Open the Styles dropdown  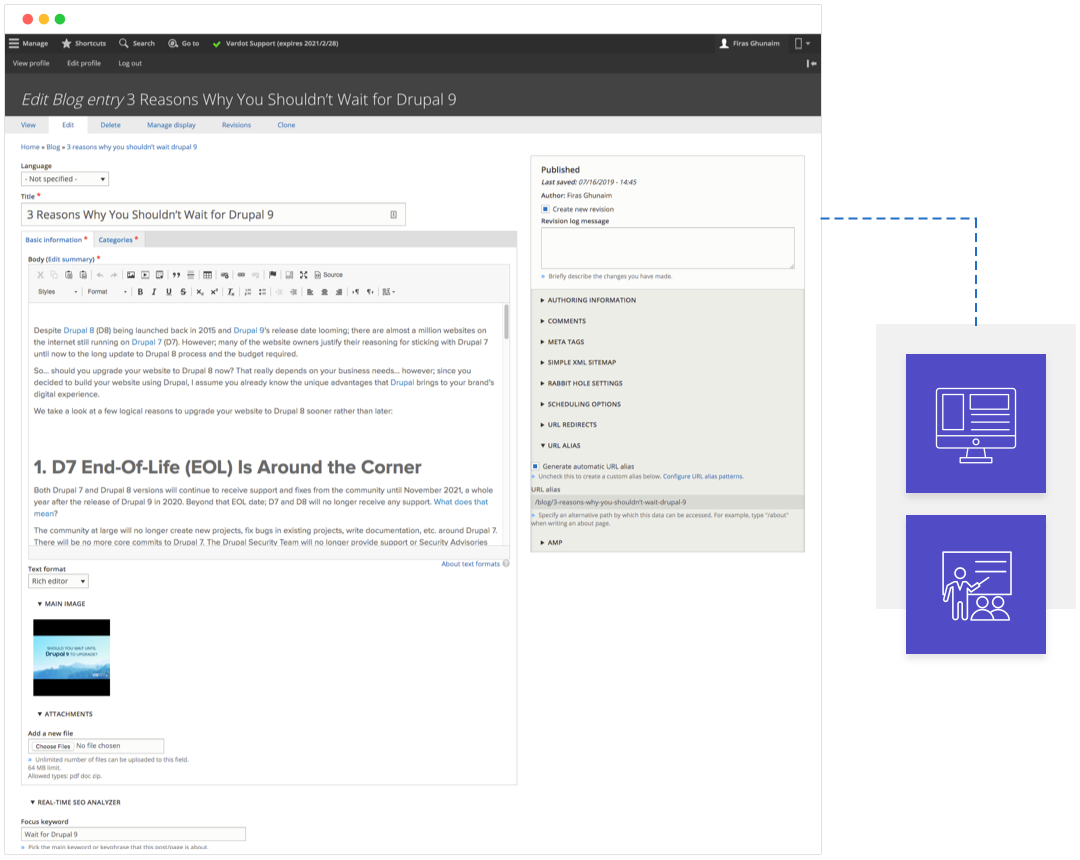(58, 292)
